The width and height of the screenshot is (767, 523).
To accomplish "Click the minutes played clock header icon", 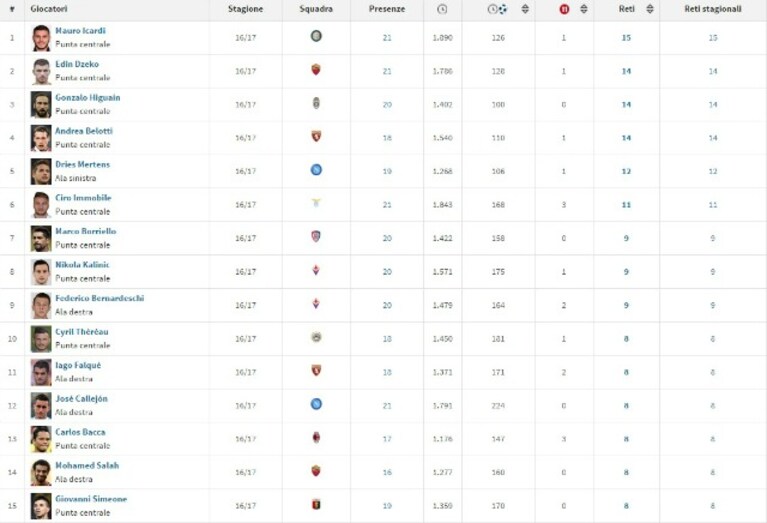I will coord(442,9).
